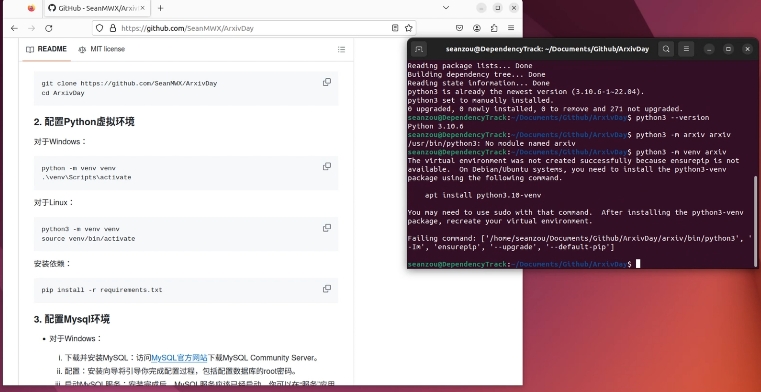This screenshot has height=392, width=761.
Task: Open a new terminal tab icon
Action: [419, 49]
